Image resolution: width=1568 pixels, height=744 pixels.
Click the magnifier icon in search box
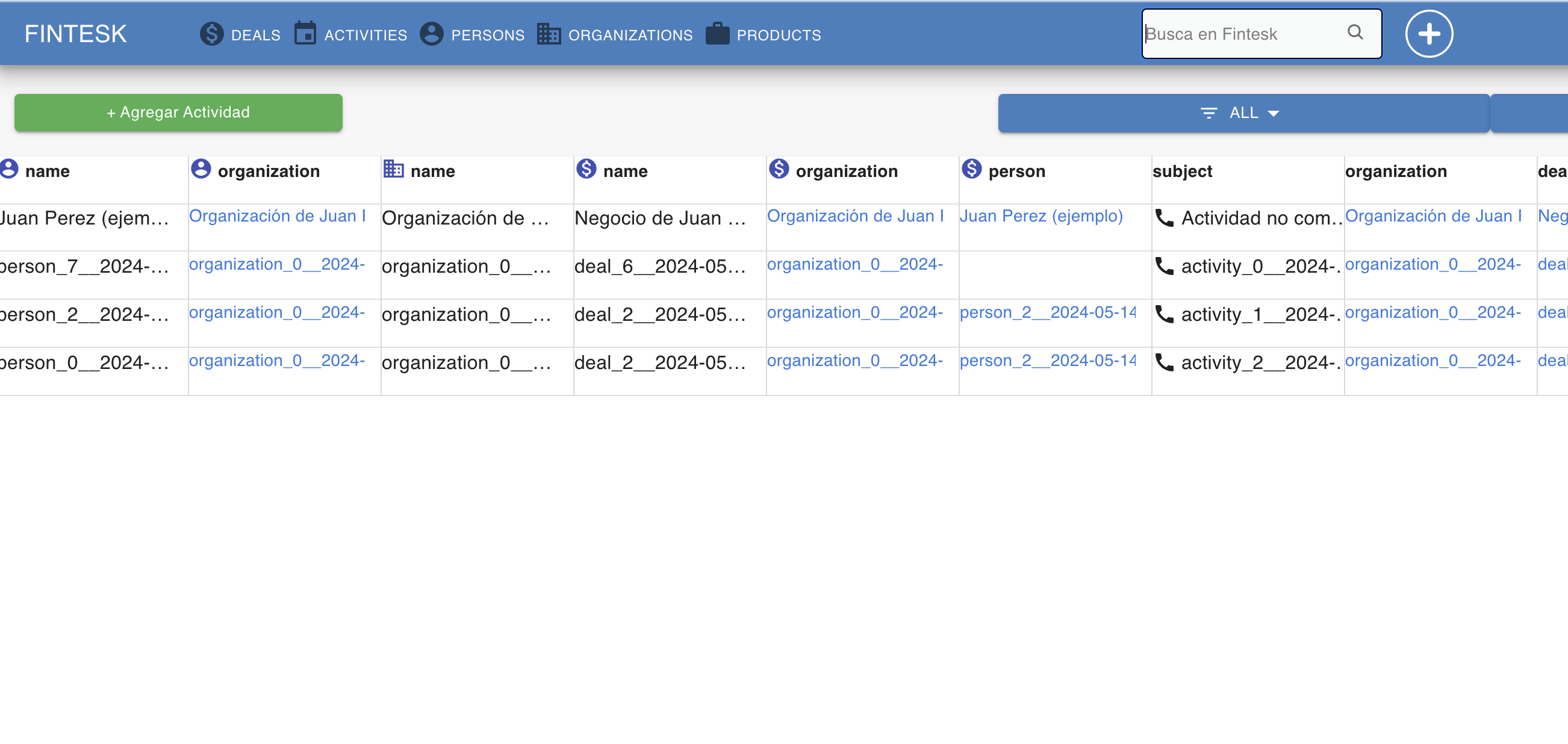pyautogui.click(x=1355, y=33)
